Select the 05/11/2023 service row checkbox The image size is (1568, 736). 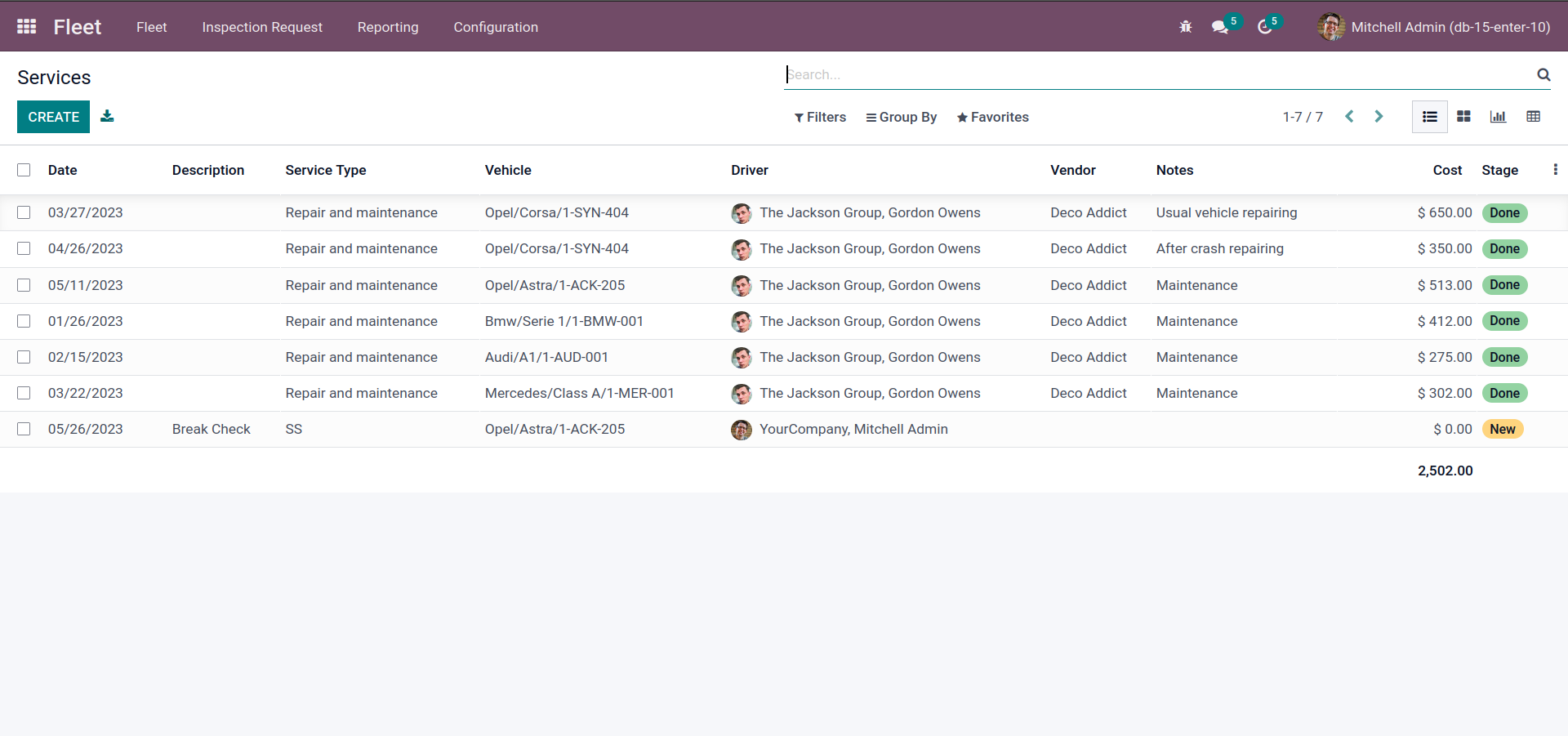[24, 285]
